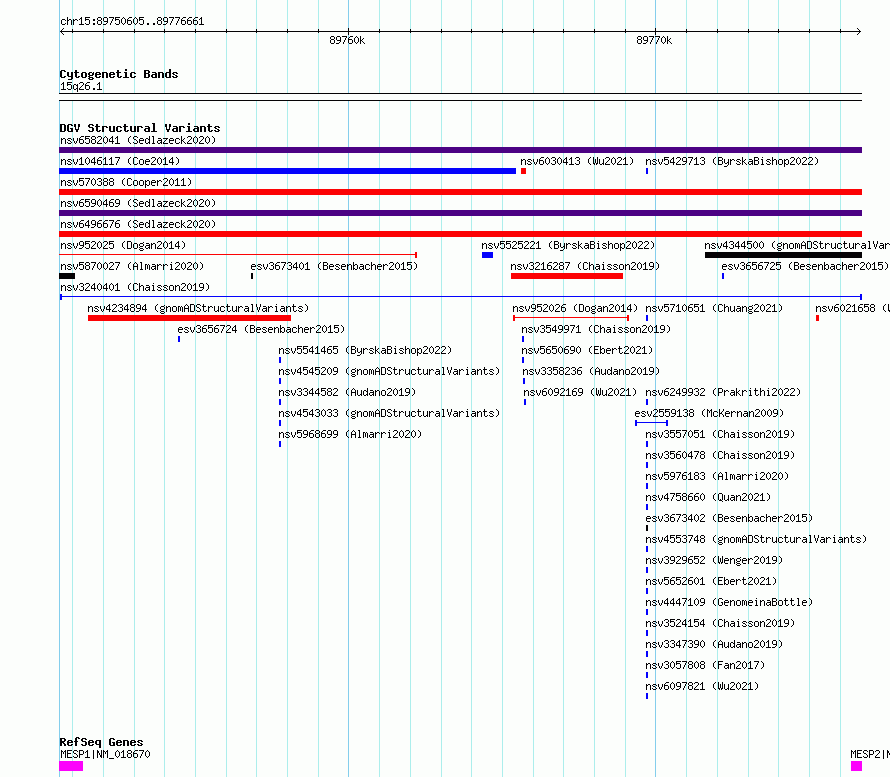
Task: Select the red nsv570388 (Cooper2011) bar
Action: [460, 192]
